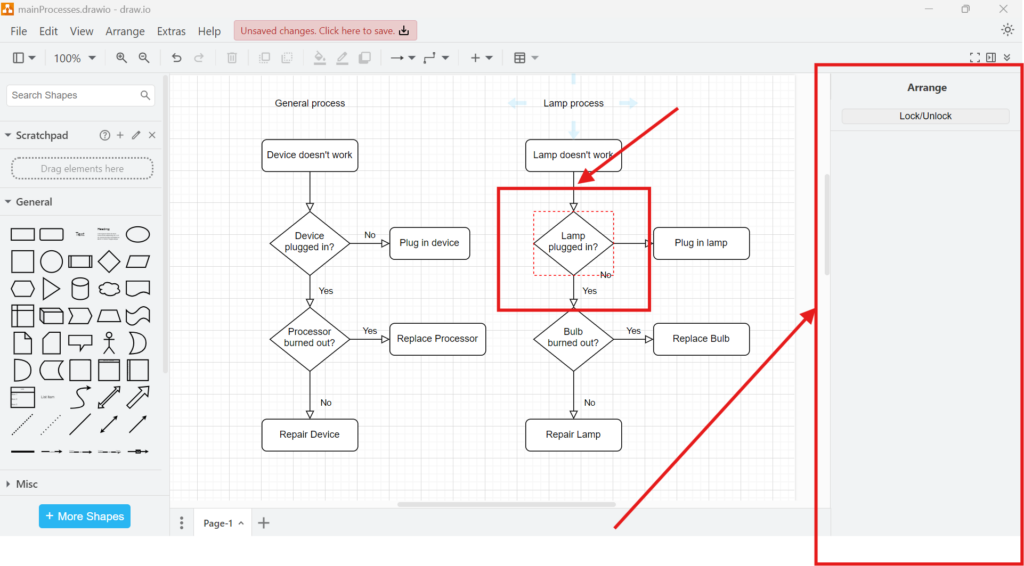1024x566 pixels.
Task: Pick the Hexagon shape from General
Action: (x=23, y=289)
